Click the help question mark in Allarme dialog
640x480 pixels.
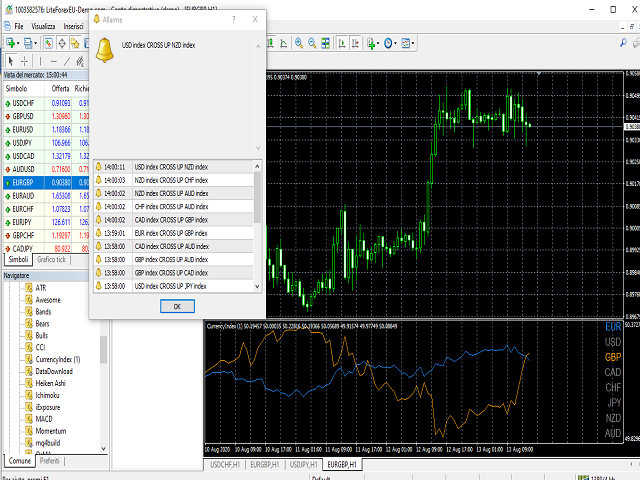234,19
